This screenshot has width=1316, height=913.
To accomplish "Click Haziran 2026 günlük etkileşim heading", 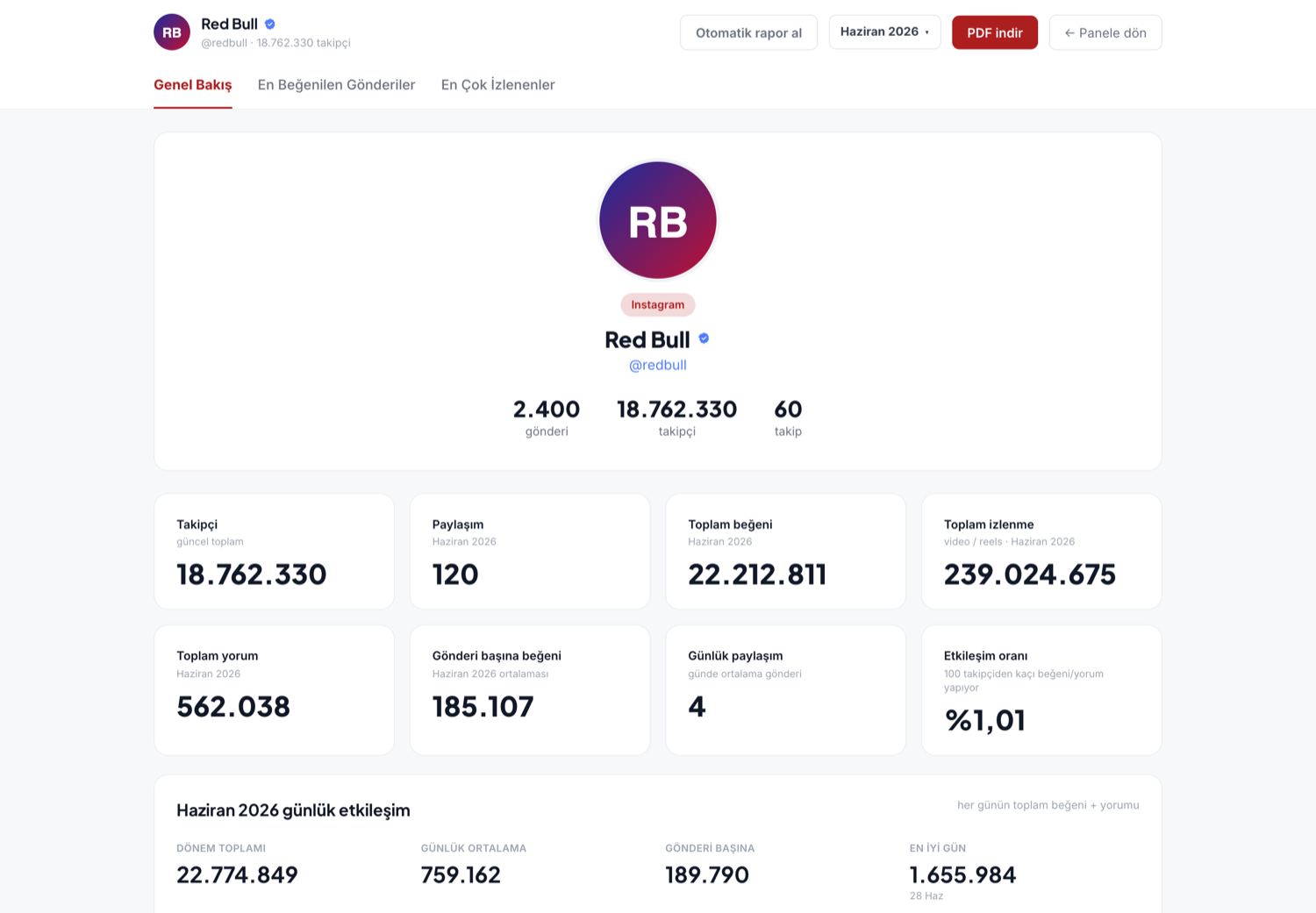I will (293, 810).
